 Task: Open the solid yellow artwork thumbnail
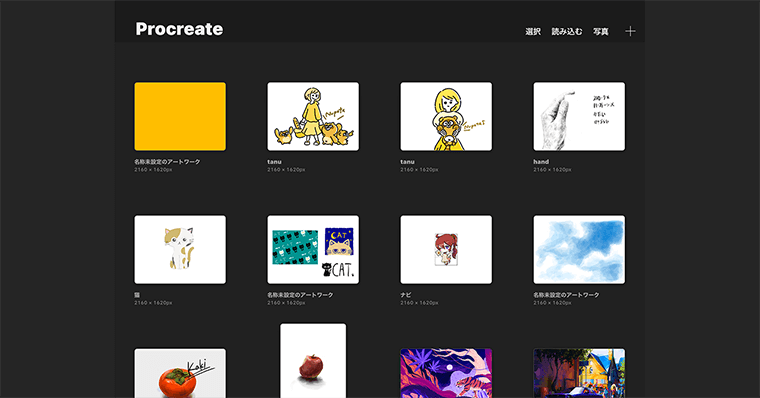(180, 116)
